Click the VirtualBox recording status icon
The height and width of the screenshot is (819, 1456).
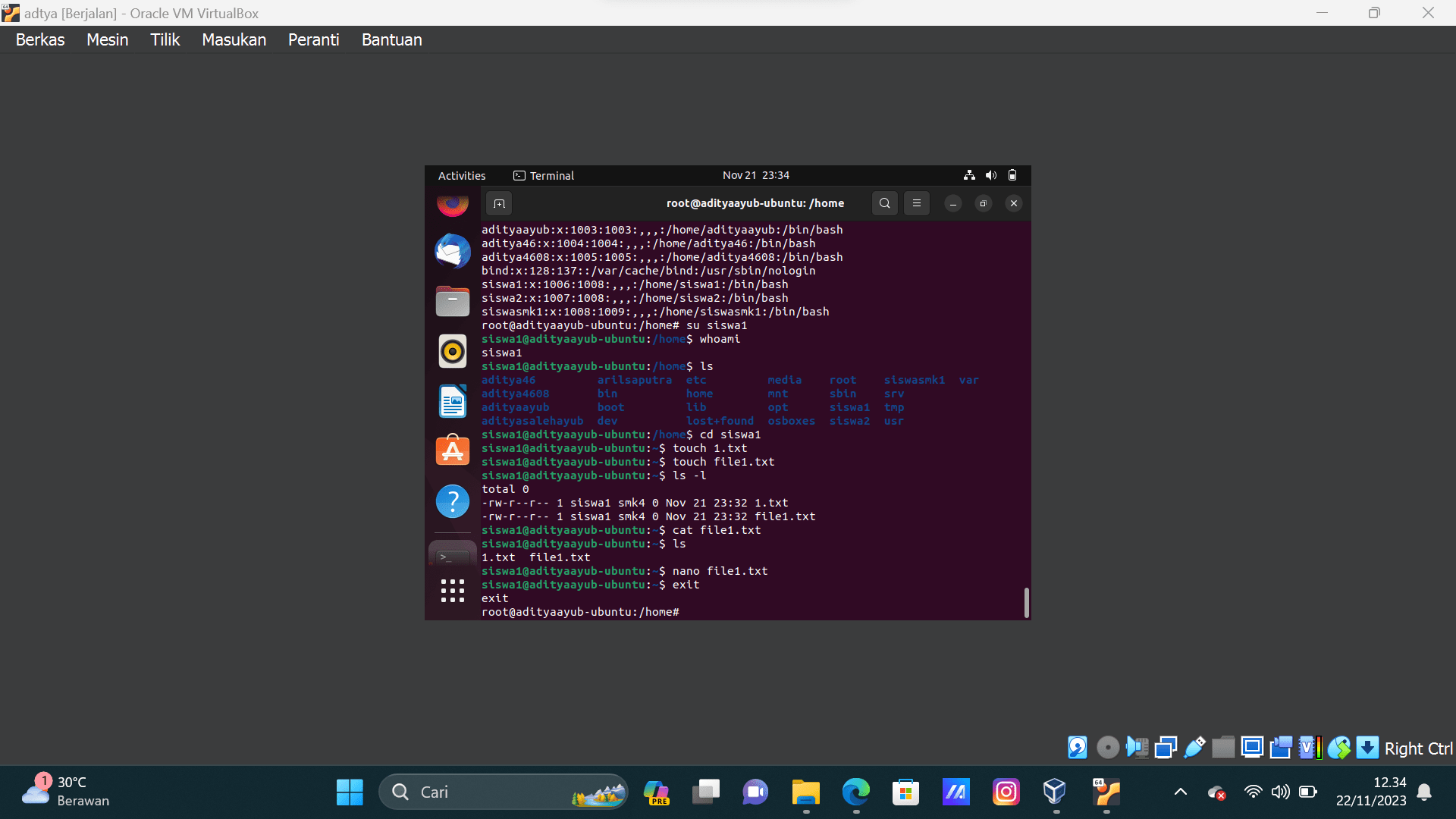[x=1281, y=748]
